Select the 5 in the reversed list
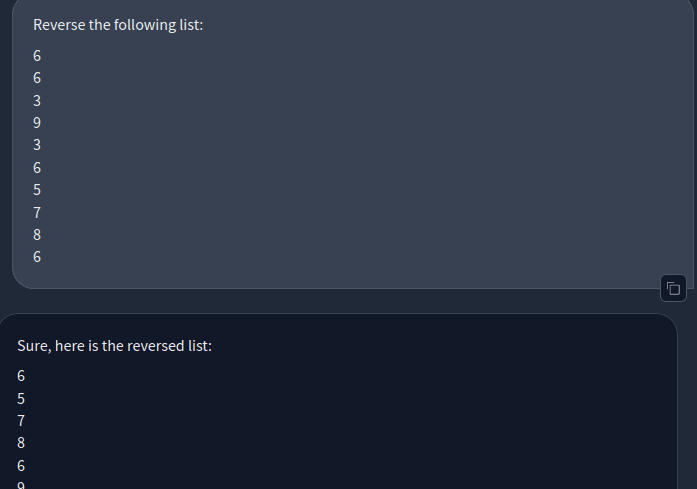 (21, 398)
